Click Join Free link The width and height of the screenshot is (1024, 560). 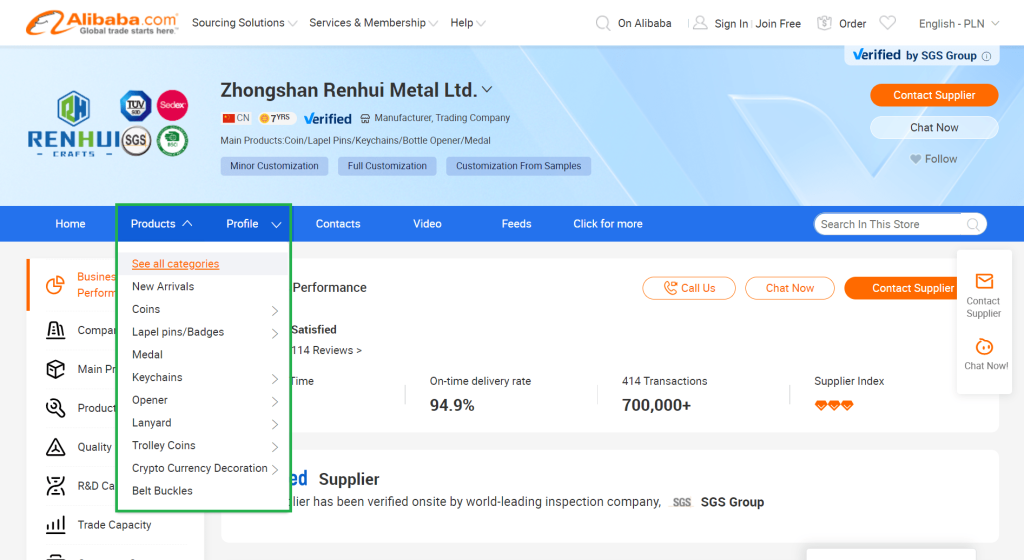(778, 23)
